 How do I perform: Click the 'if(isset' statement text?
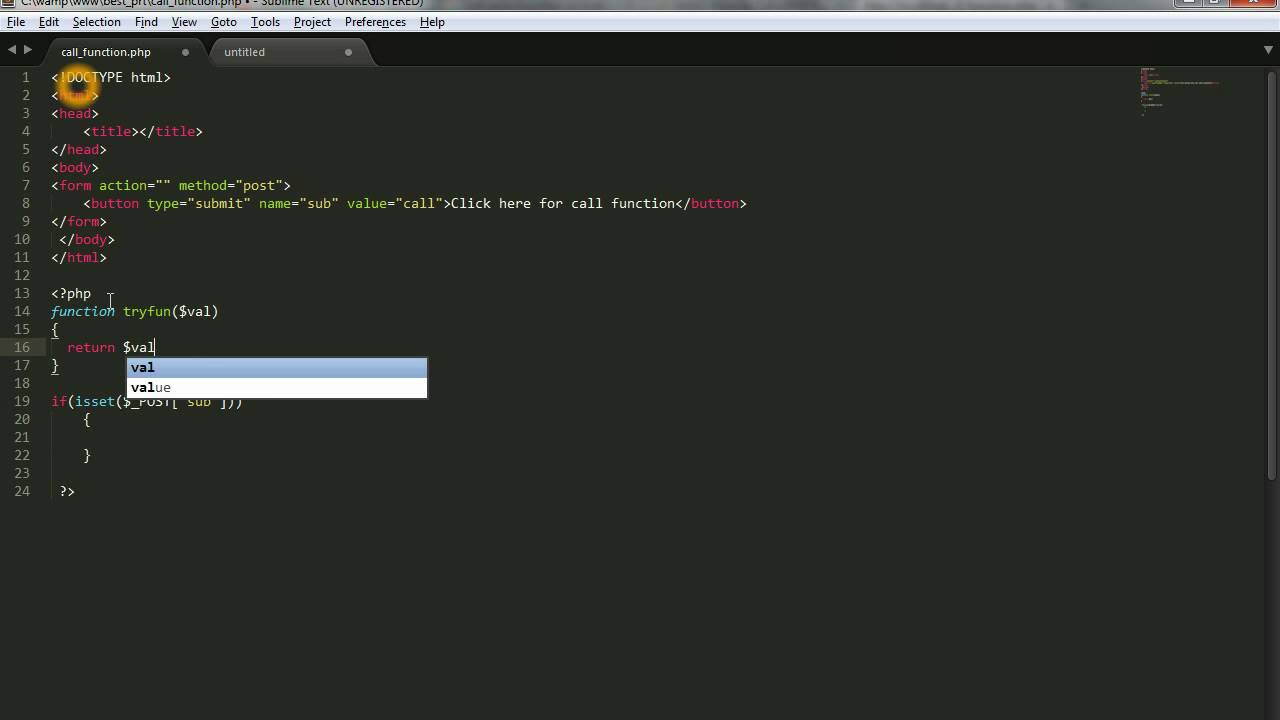pos(83,401)
